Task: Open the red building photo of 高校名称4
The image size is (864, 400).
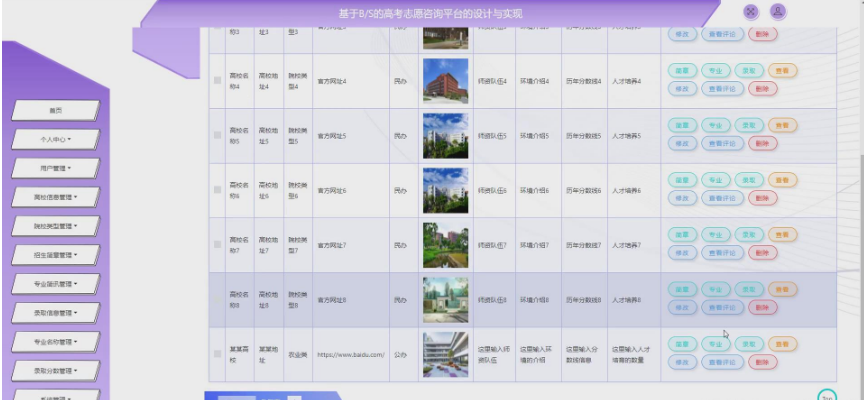Action: (x=445, y=81)
